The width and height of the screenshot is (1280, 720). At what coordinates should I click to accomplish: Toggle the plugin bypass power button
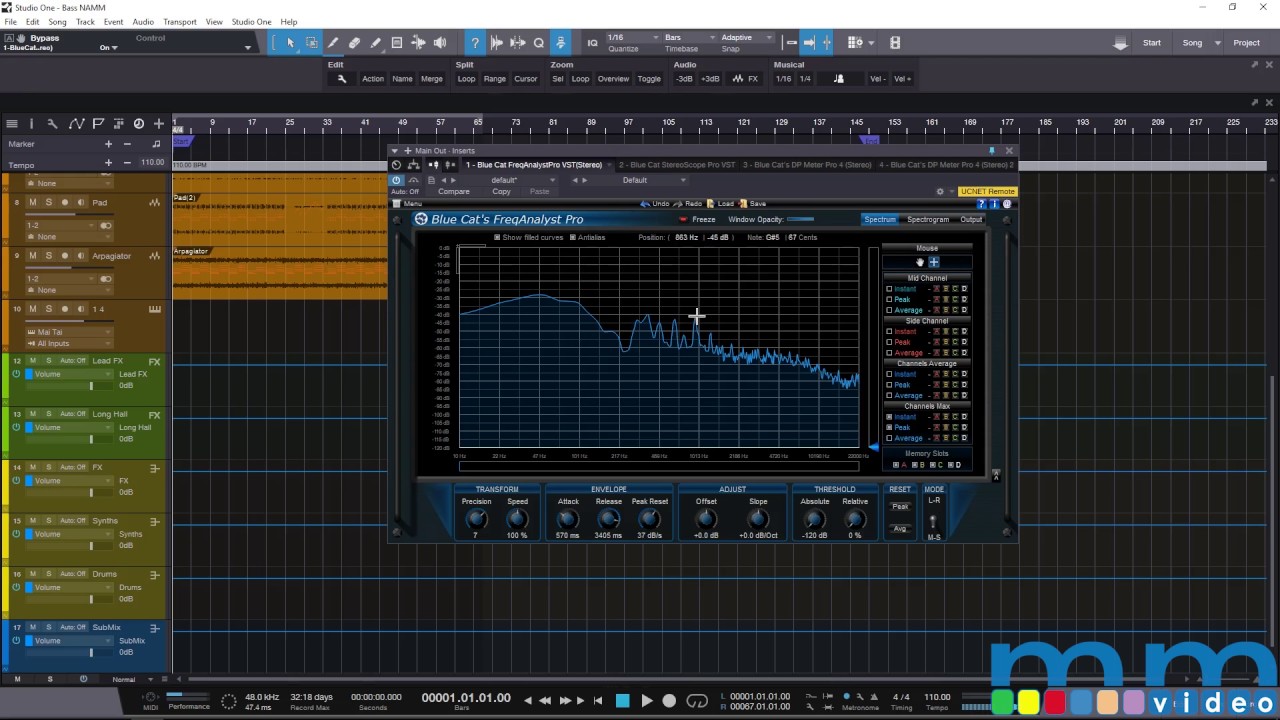pyautogui.click(x=397, y=180)
